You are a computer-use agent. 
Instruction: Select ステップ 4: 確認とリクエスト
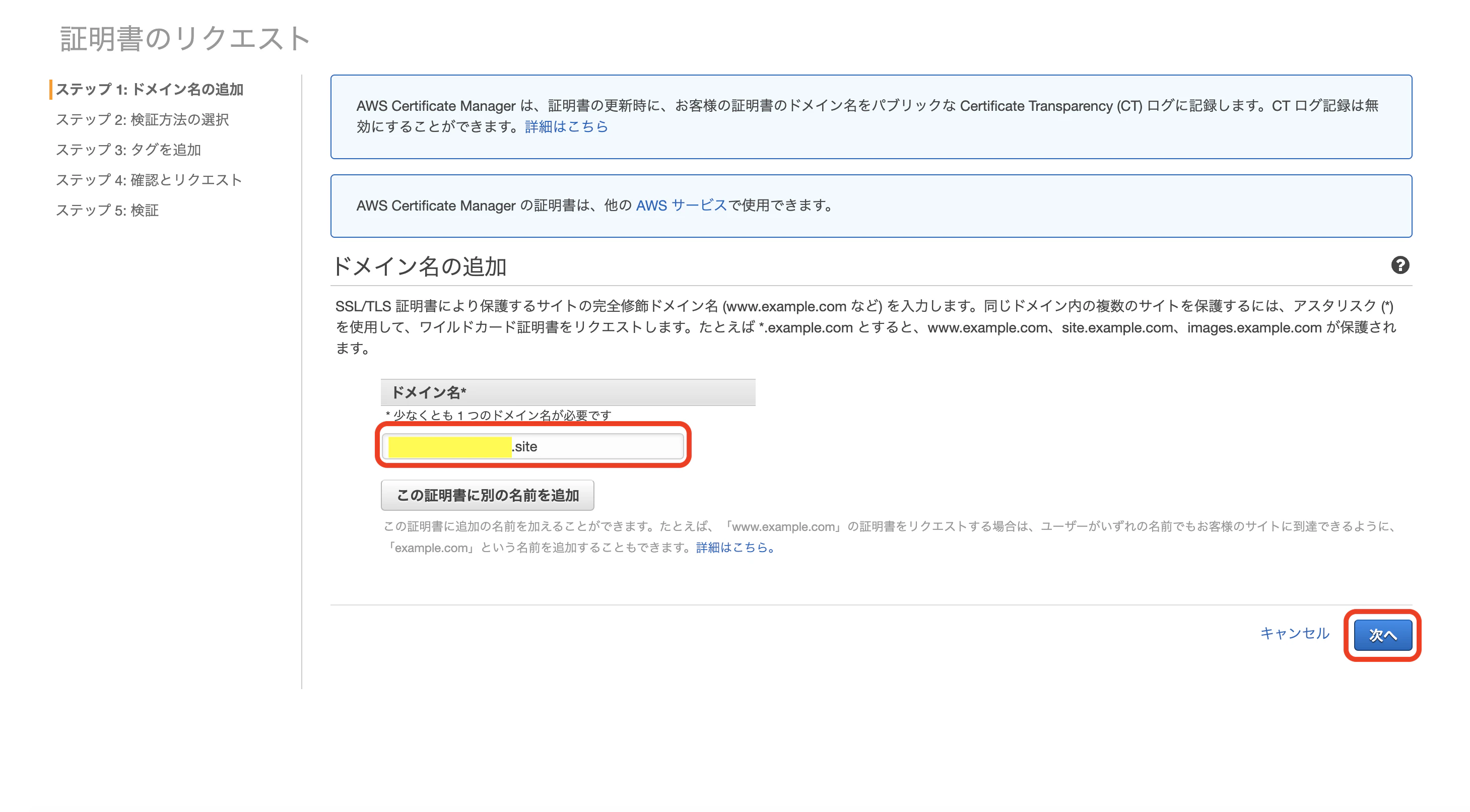click(x=149, y=180)
